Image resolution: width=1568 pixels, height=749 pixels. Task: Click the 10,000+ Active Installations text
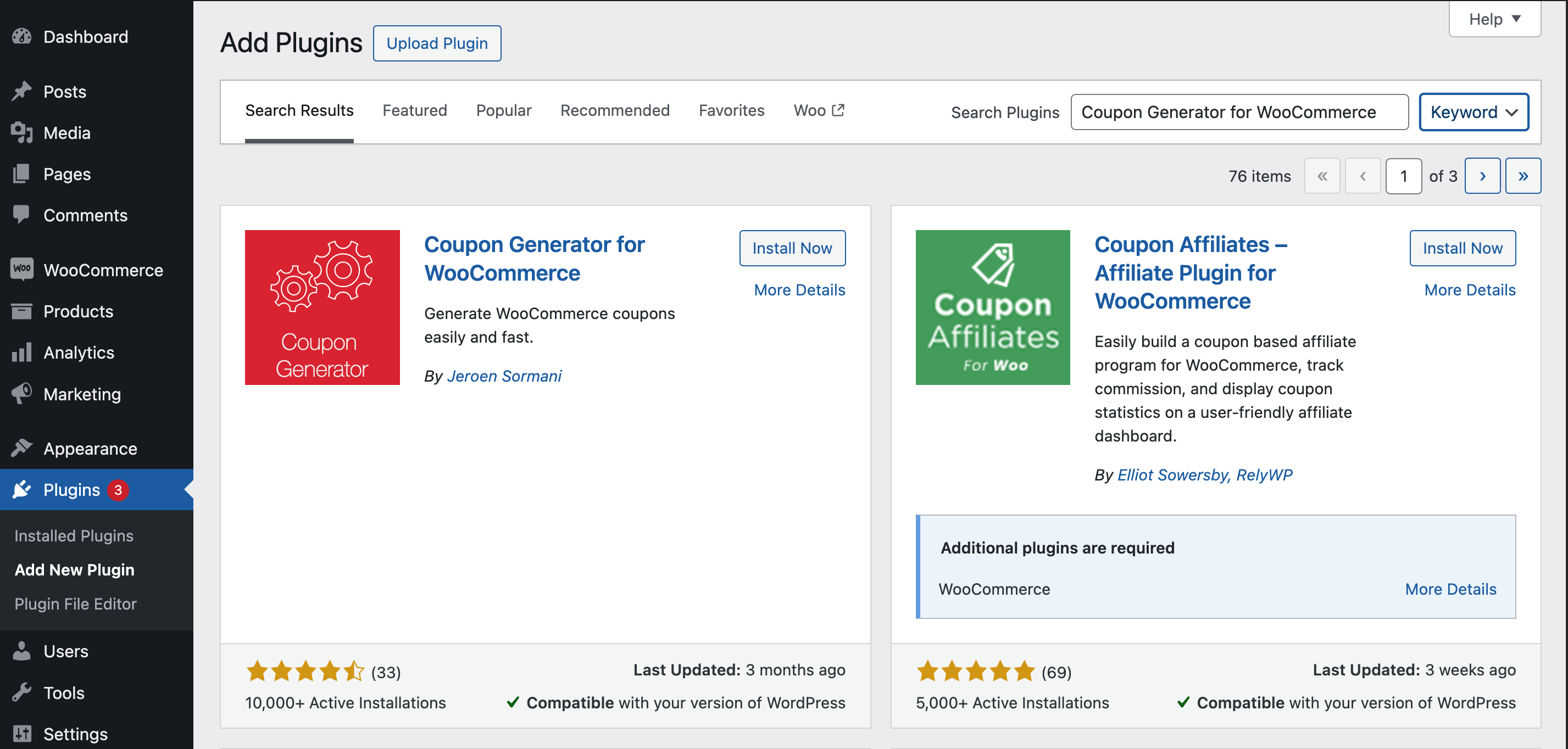click(345, 703)
